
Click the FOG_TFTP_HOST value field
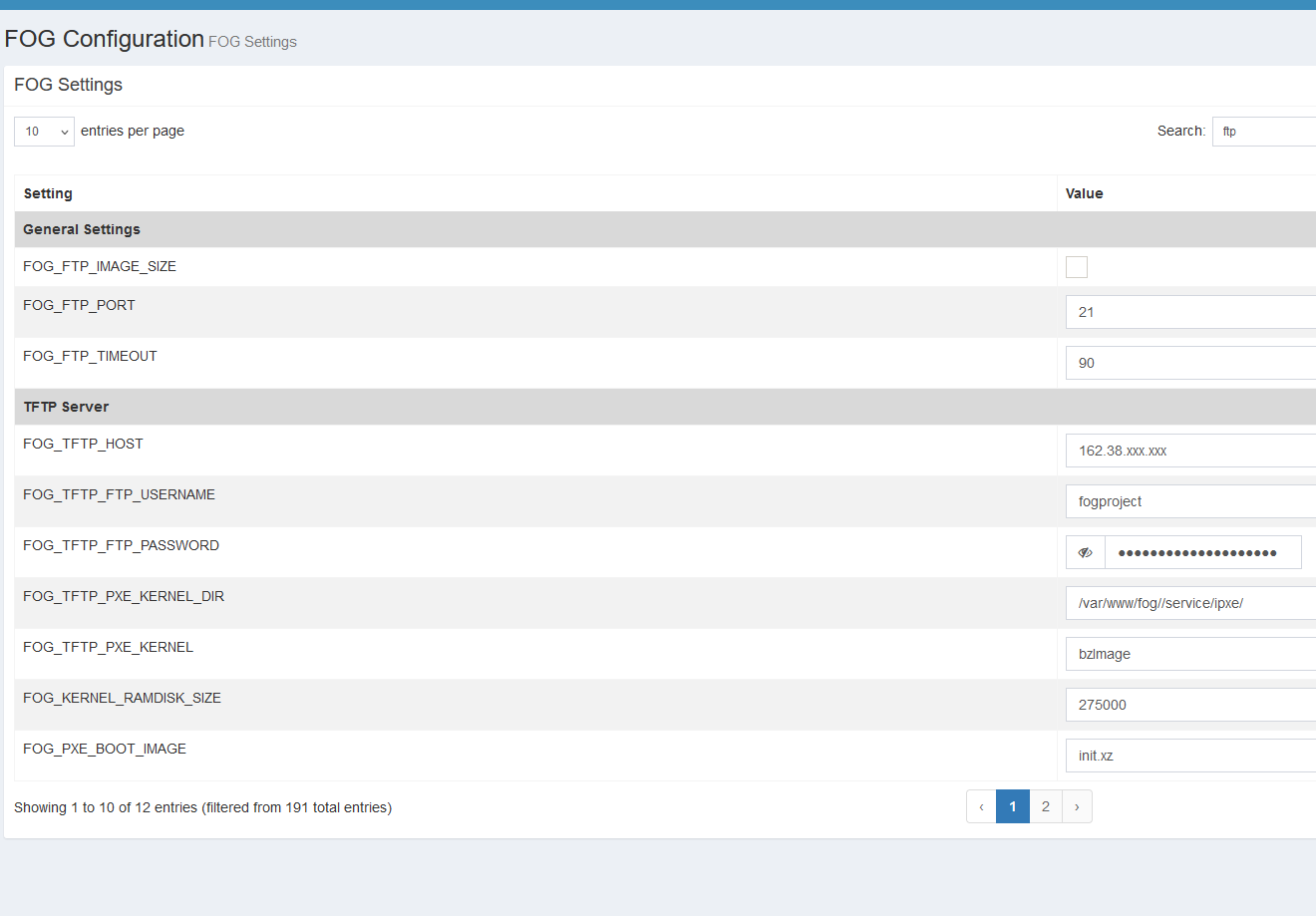(1190, 451)
